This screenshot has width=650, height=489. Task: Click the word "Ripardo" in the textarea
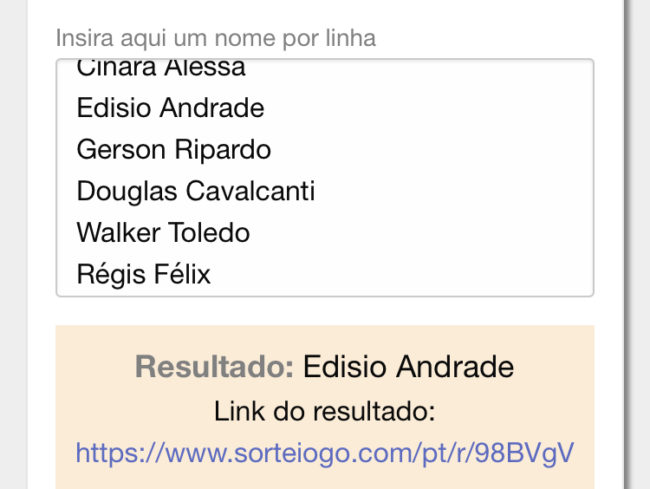click(222, 150)
